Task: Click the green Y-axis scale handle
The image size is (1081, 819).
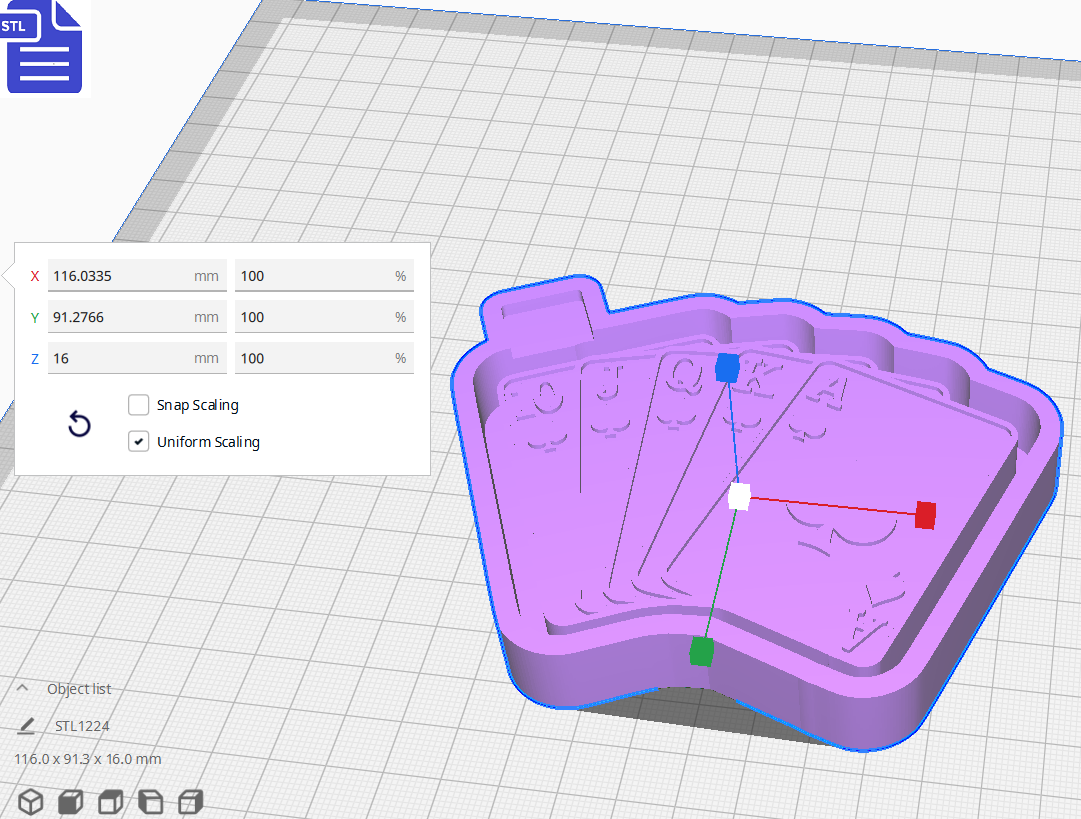Action: (701, 651)
